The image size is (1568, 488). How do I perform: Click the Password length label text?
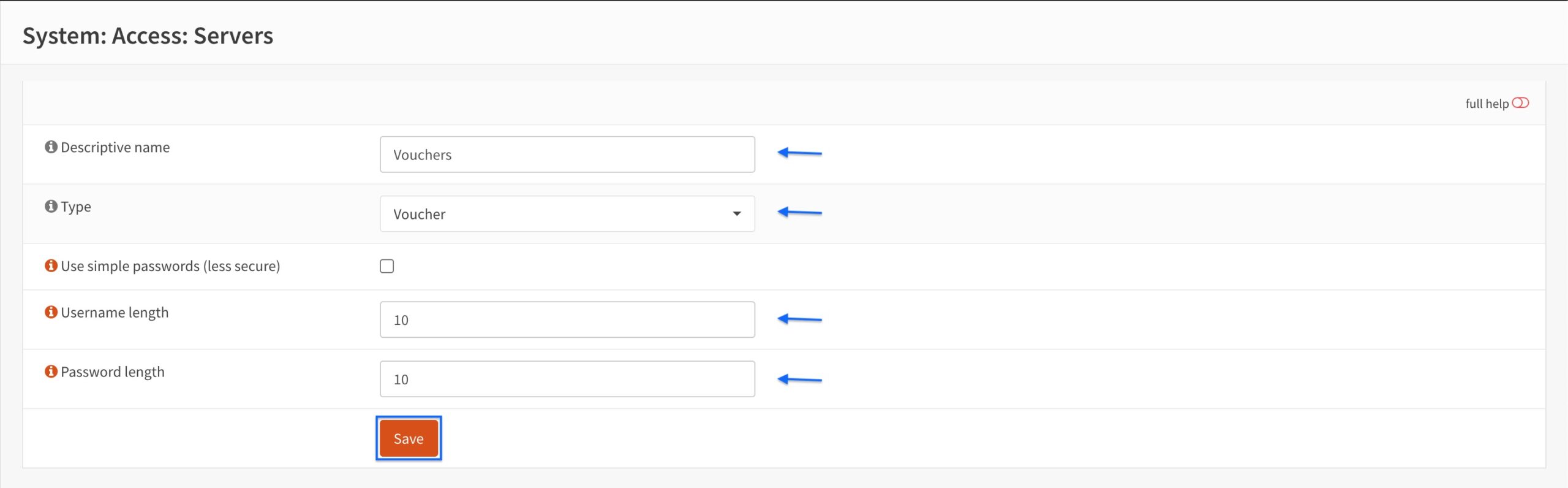click(x=113, y=372)
